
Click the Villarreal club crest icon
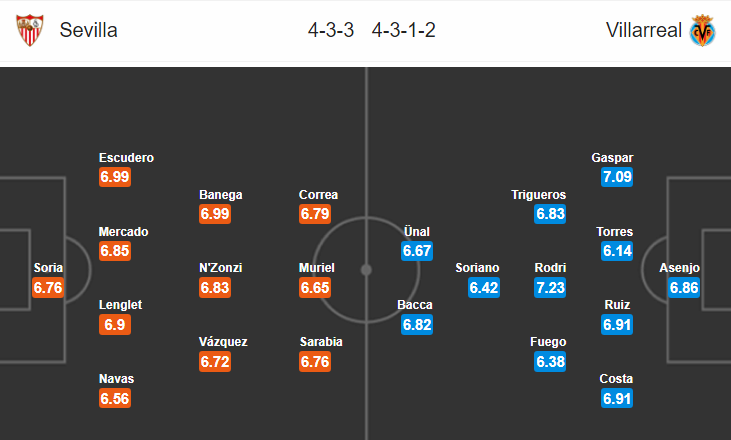703,30
